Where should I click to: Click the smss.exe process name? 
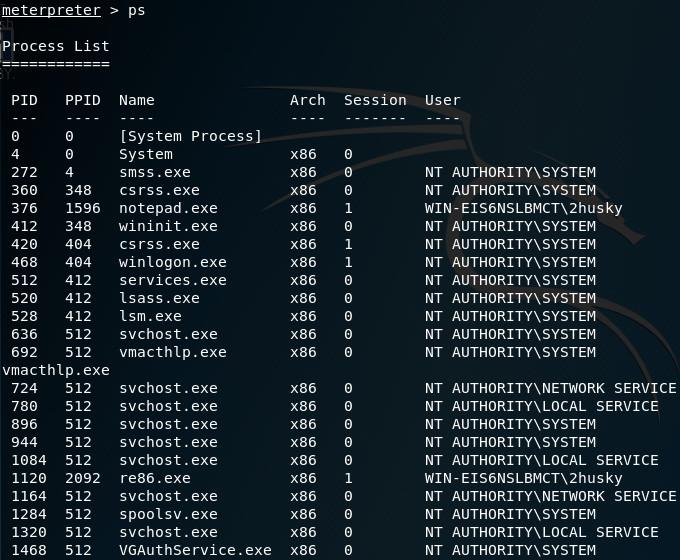(155, 172)
